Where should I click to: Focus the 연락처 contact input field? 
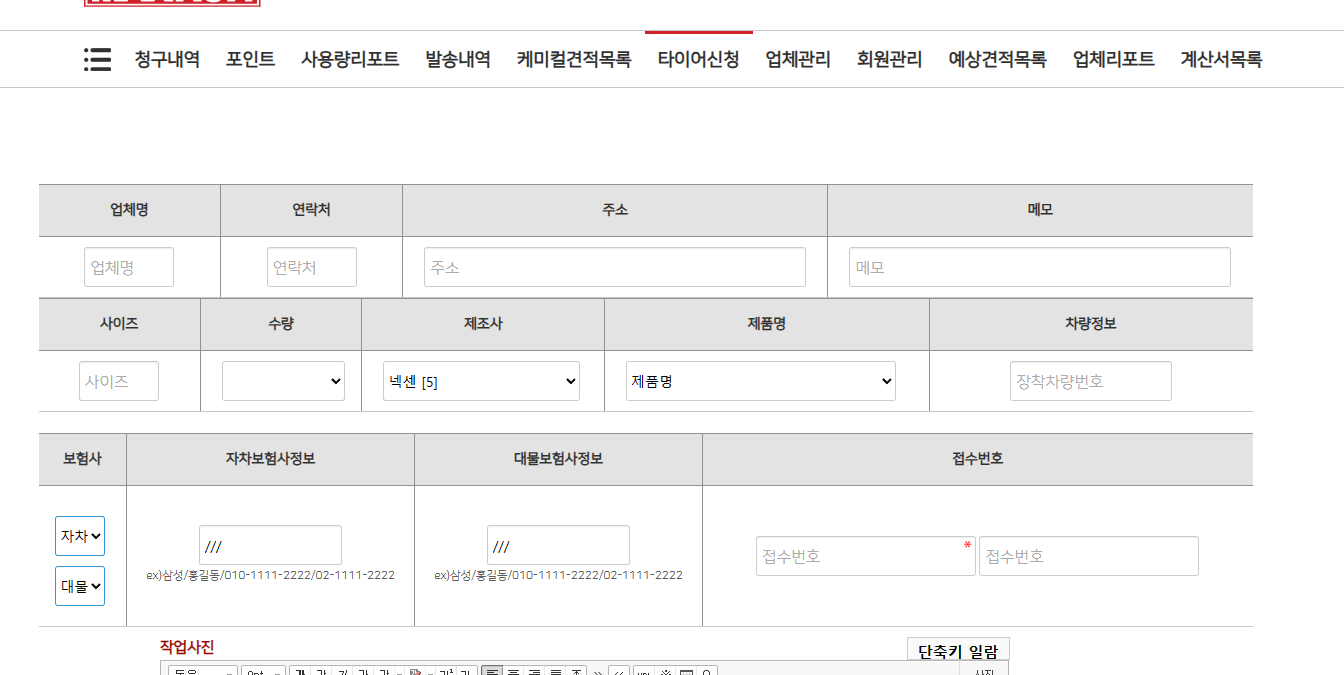(311, 268)
